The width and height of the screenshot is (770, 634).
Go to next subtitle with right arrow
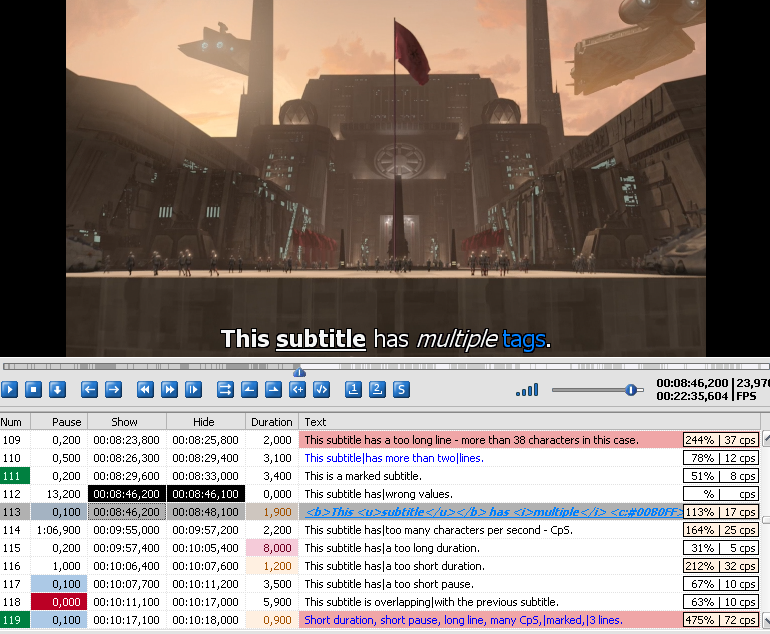[113, 389]
